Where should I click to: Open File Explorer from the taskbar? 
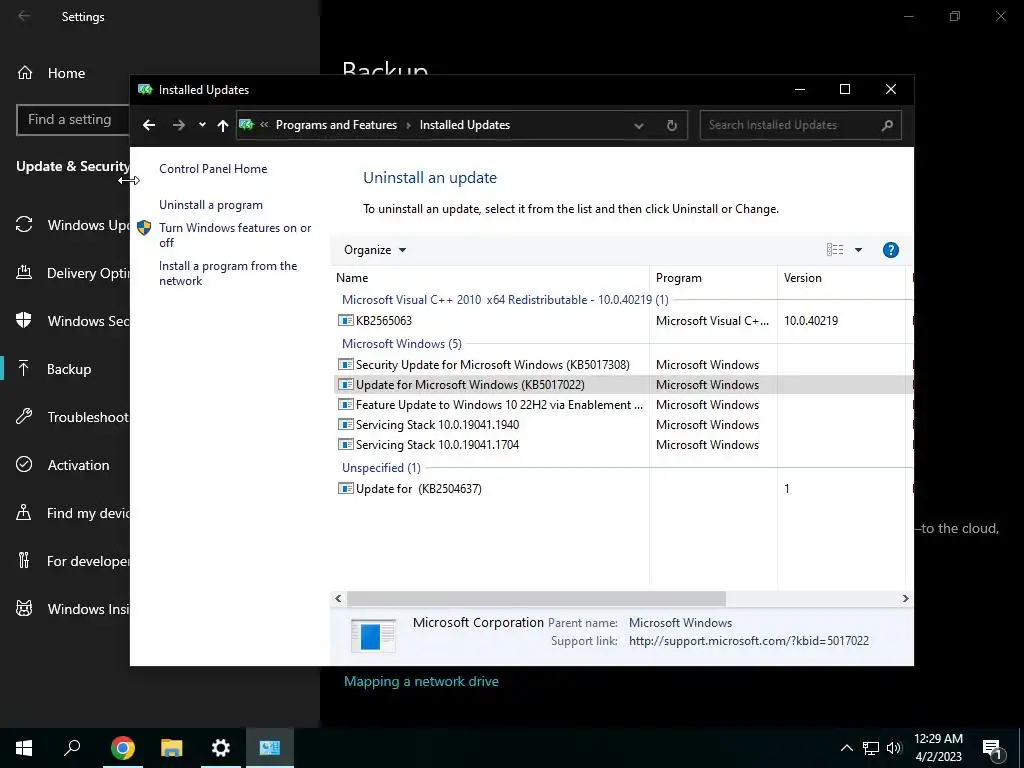172,748
